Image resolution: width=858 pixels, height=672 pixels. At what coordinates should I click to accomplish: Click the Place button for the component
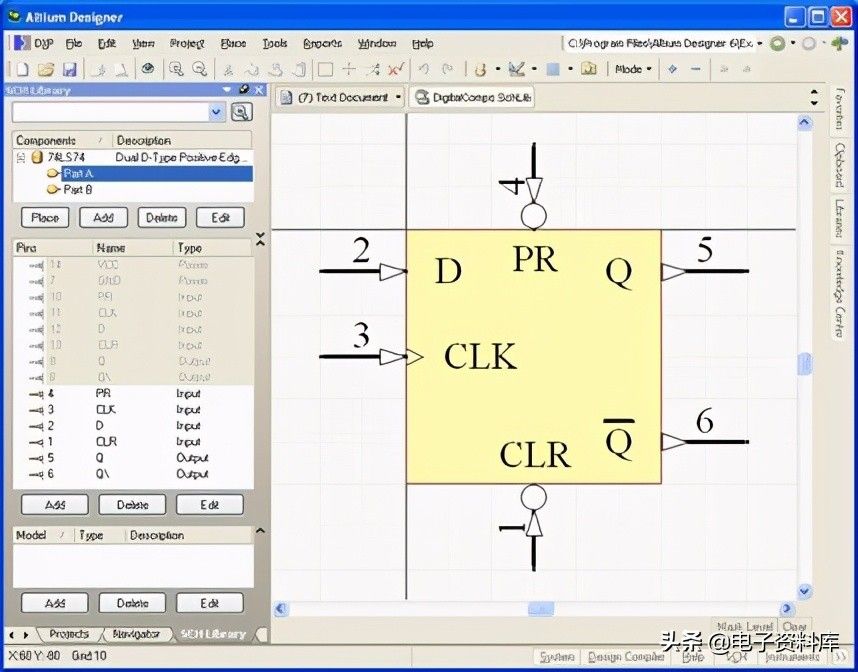coord(45,217)
